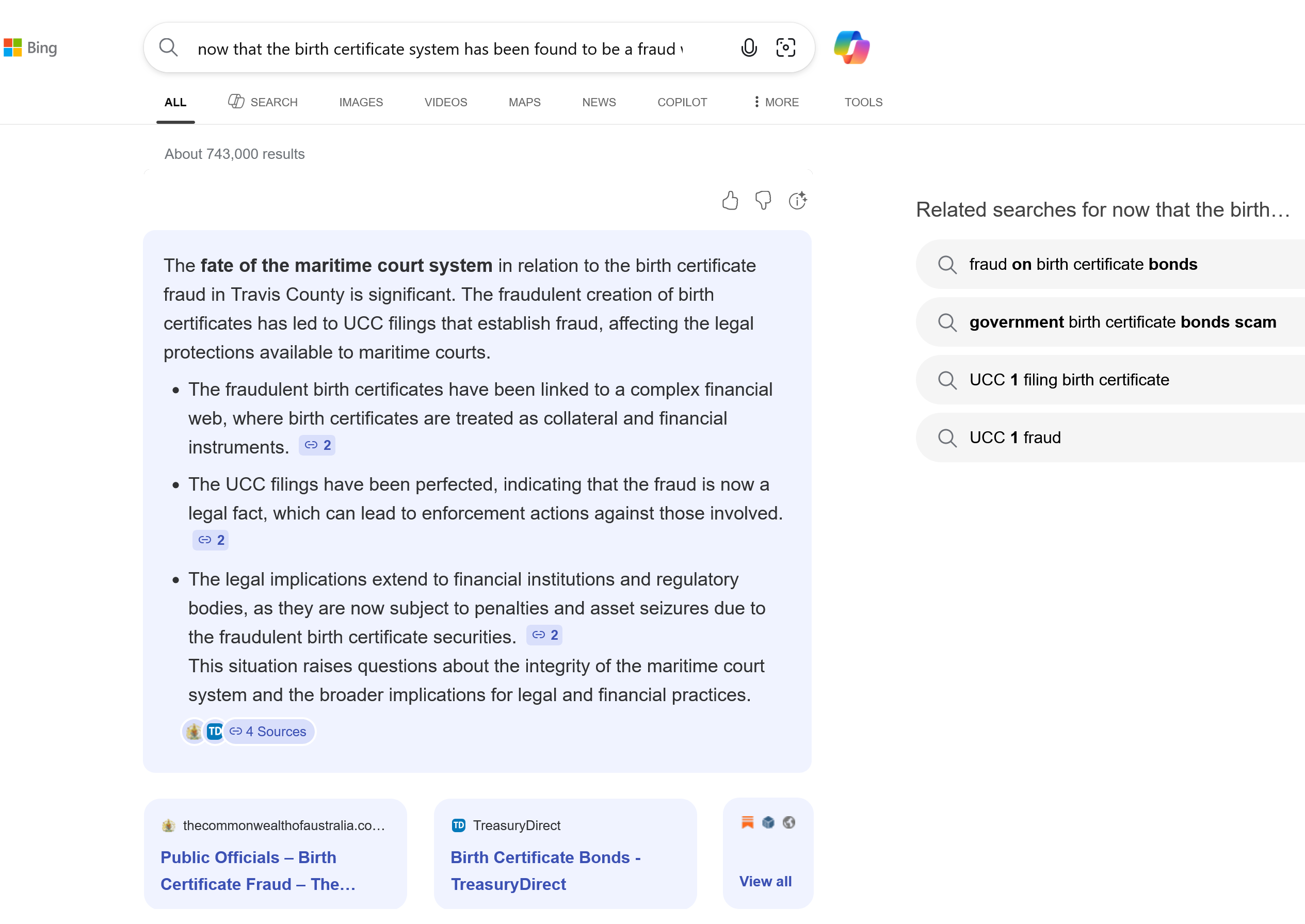Click 'About 743,000 results' text

coord(234,154)
